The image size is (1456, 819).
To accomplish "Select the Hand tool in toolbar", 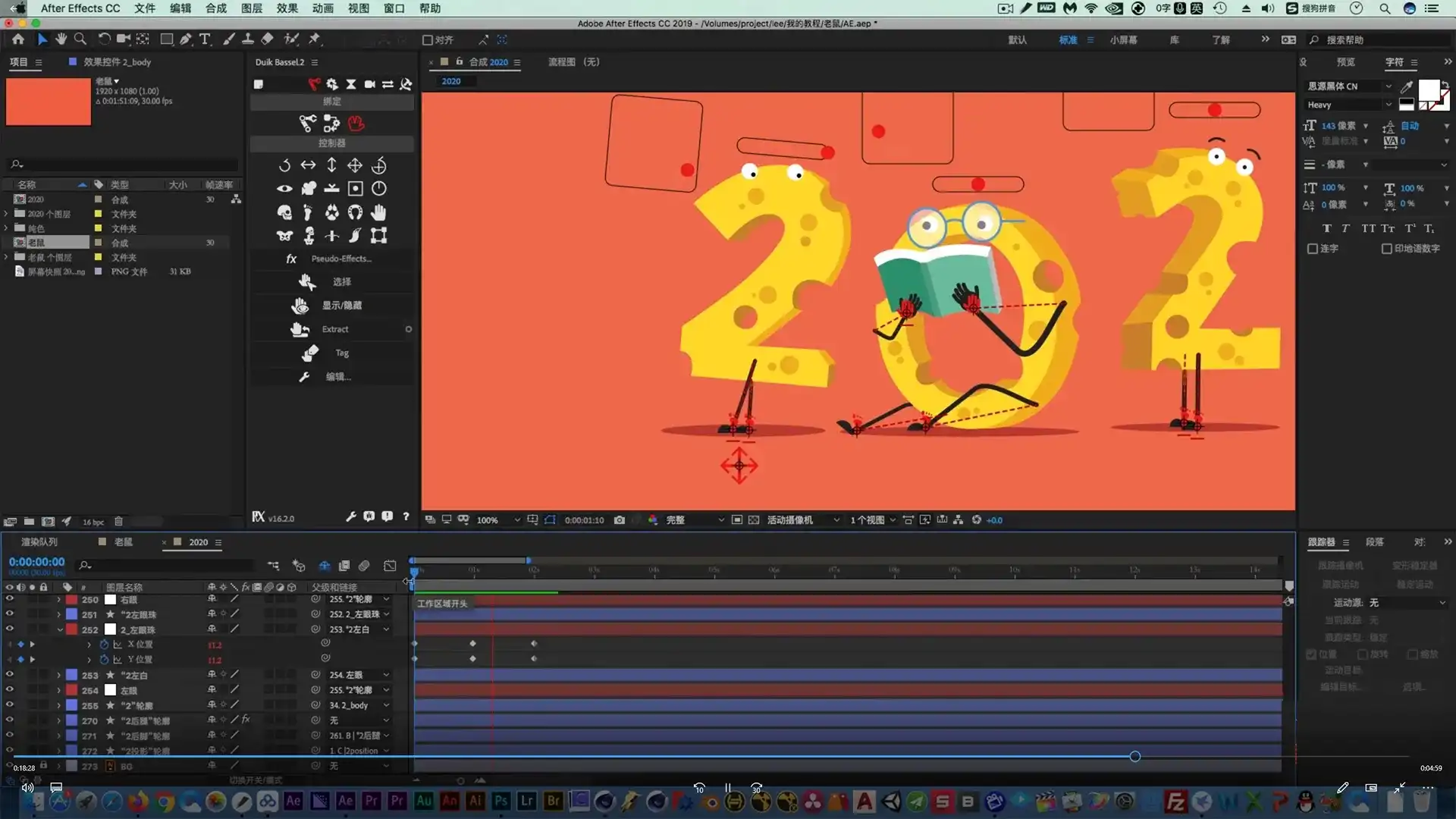I will (61, 39).
